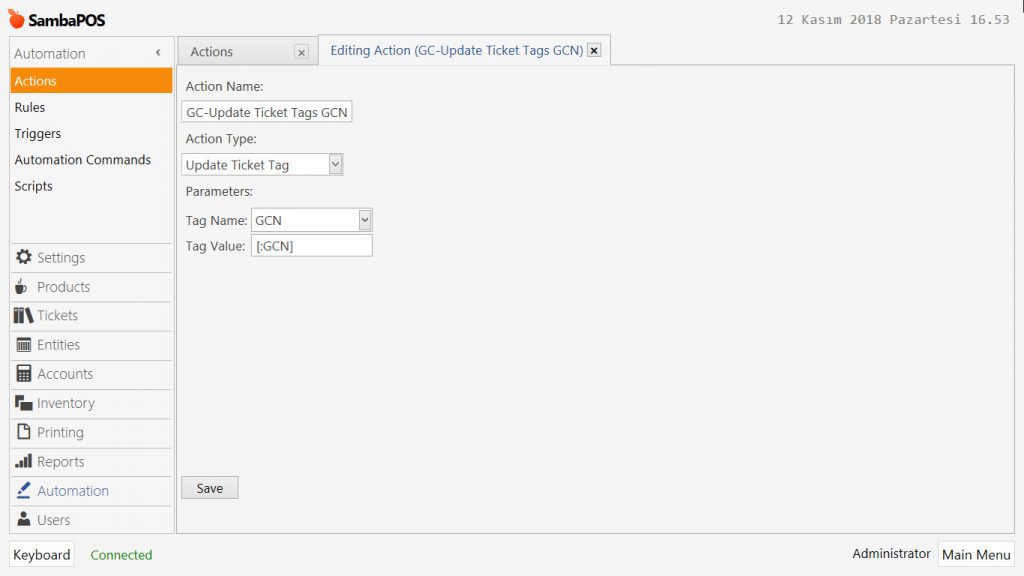
Task: Click the Products coffee cup icon
Action: point(22,287)
